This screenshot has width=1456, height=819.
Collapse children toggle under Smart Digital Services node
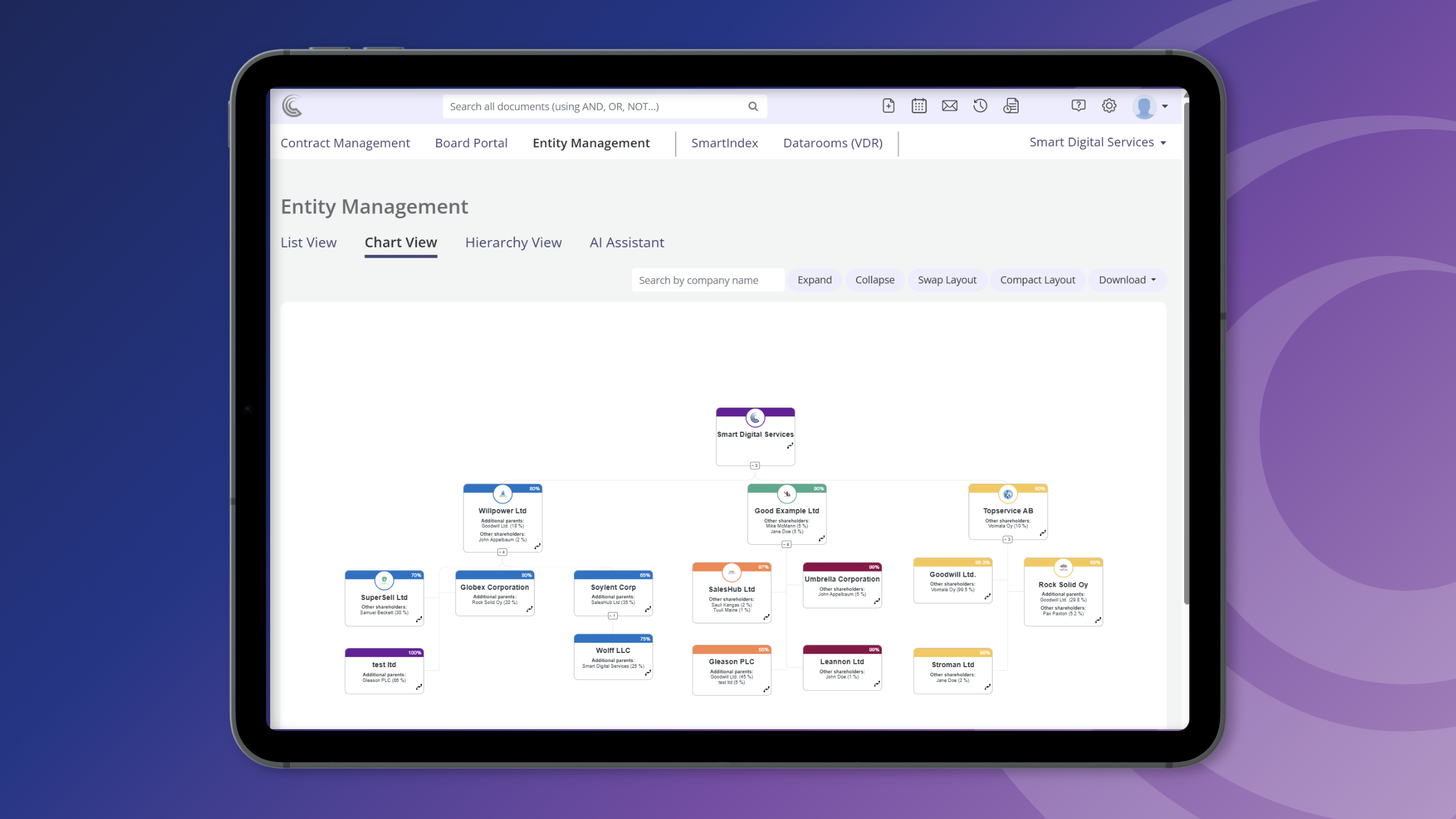pos(755,466)
